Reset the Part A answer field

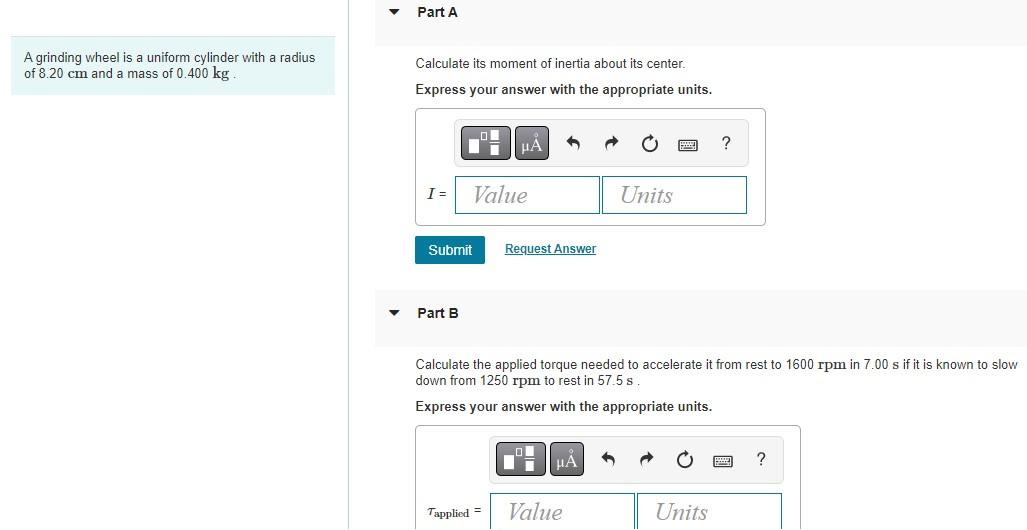649,143
